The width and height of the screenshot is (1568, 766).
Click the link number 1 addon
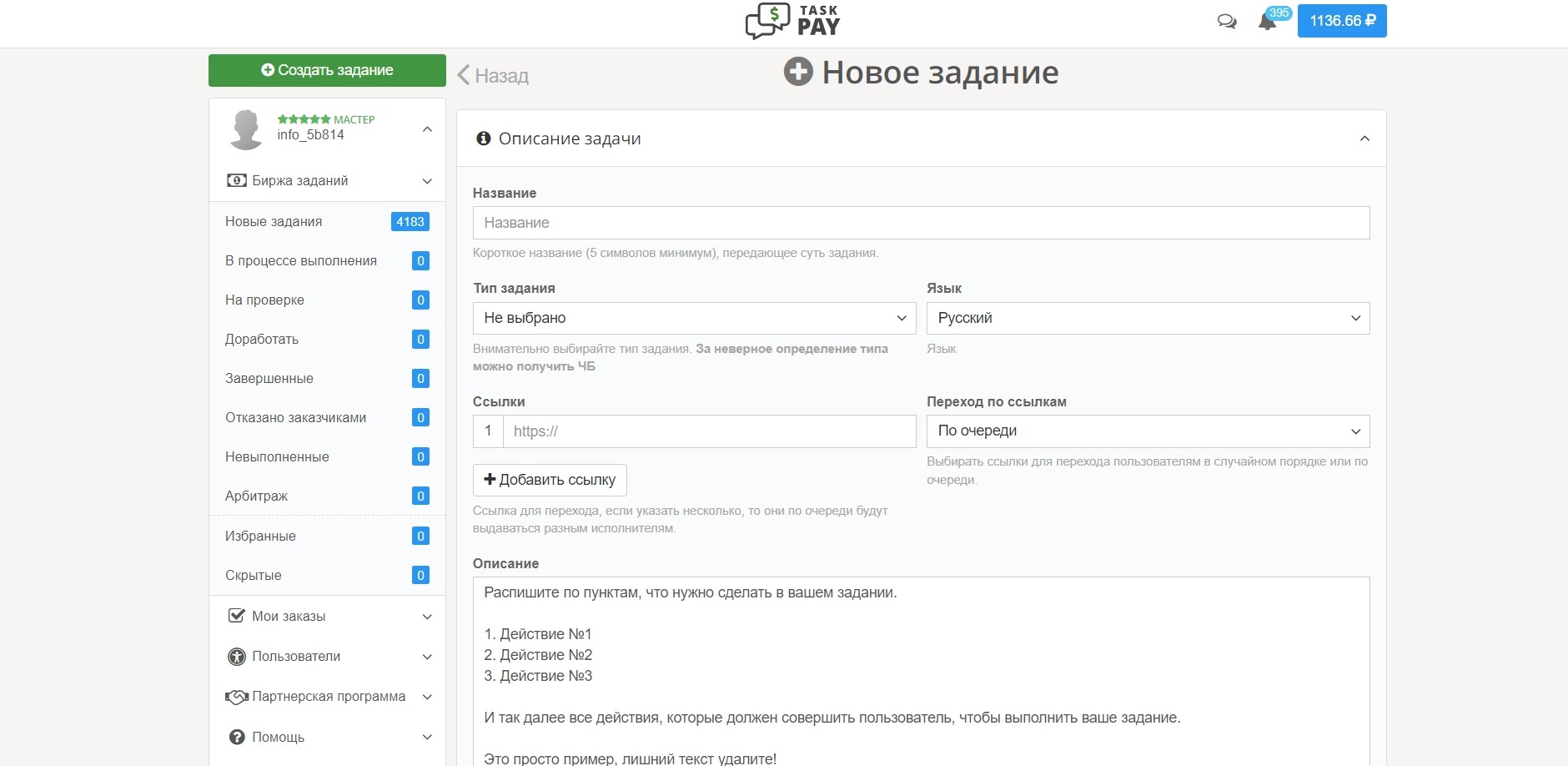tap(488, 431)
